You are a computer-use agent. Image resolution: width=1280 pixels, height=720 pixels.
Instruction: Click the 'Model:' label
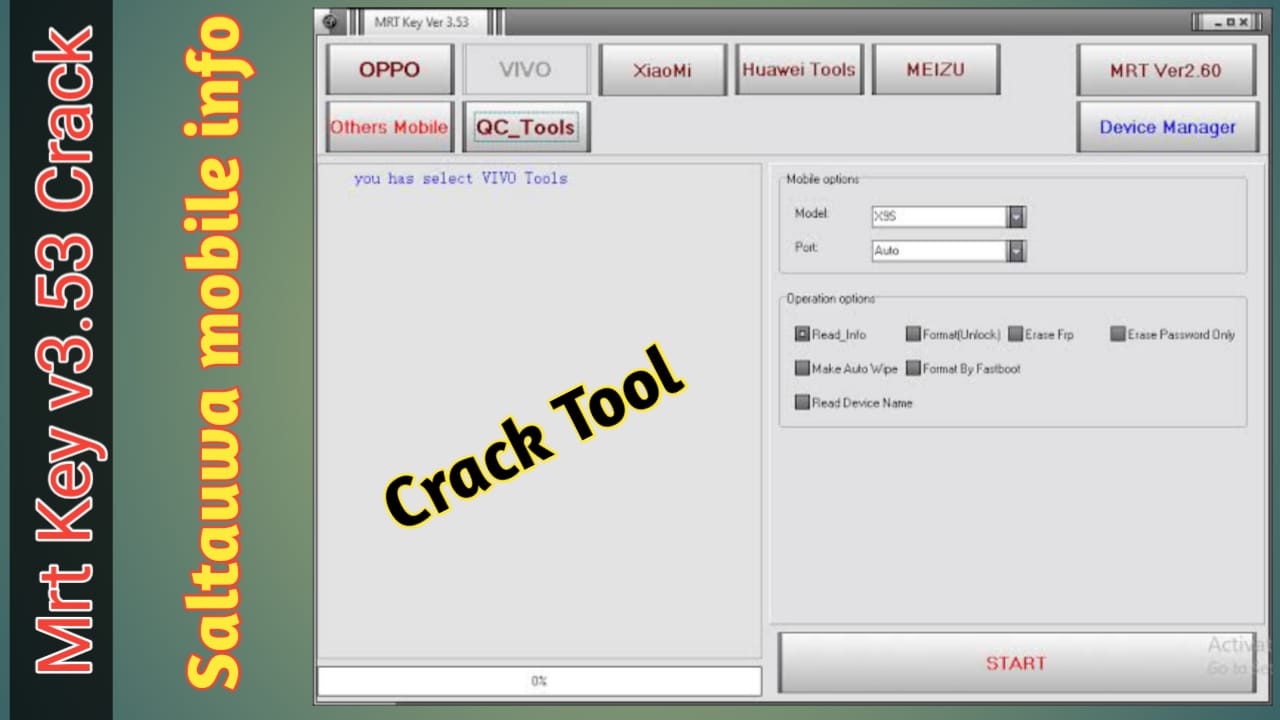[x=812, y=214]
